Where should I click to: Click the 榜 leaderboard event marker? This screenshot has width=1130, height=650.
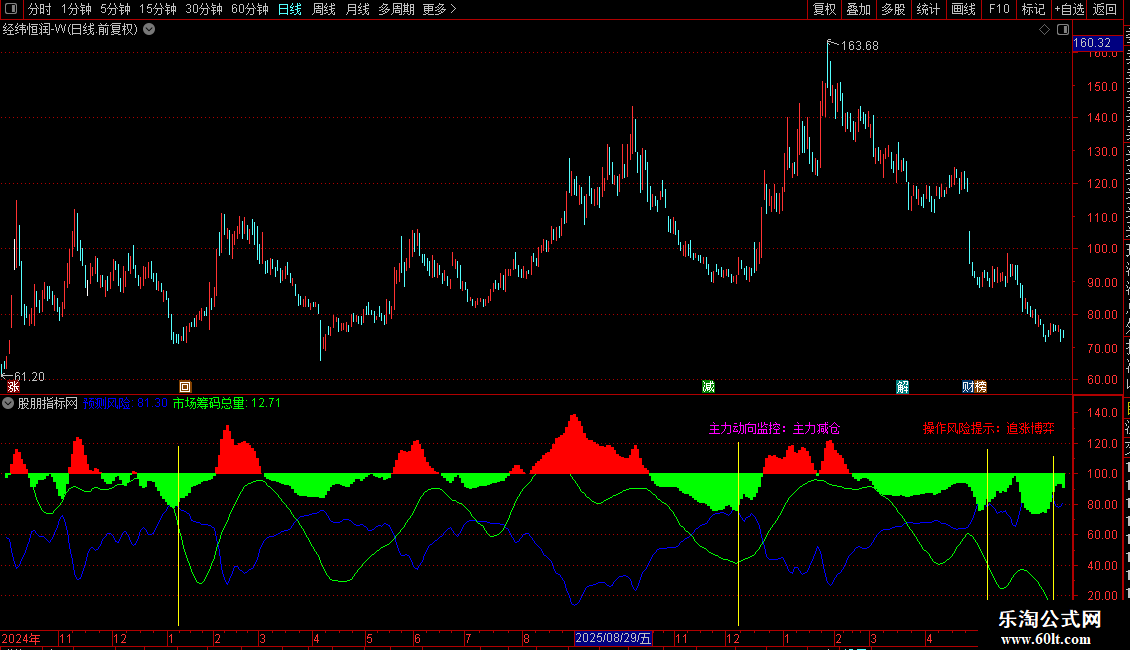(981, 387)
